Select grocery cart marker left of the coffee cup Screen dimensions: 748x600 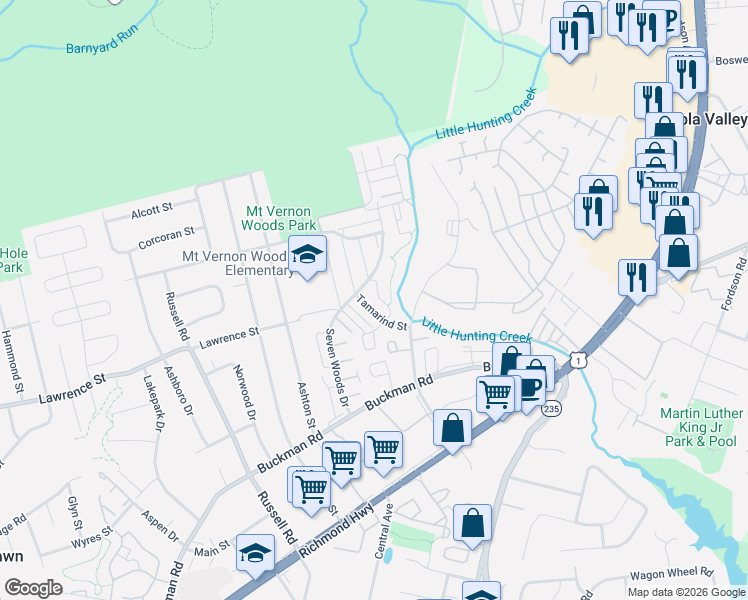tap(496, 396)
